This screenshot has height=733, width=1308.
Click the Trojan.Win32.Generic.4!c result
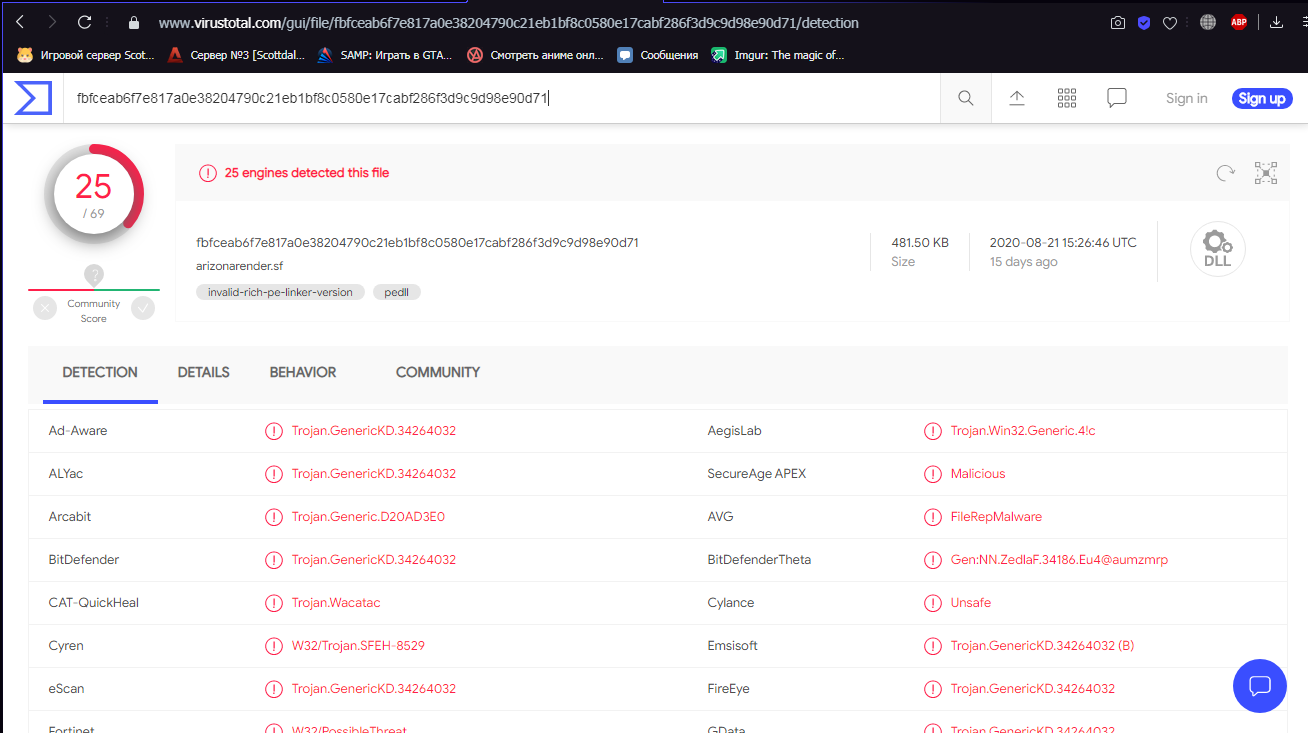[x=1023, y=431]
